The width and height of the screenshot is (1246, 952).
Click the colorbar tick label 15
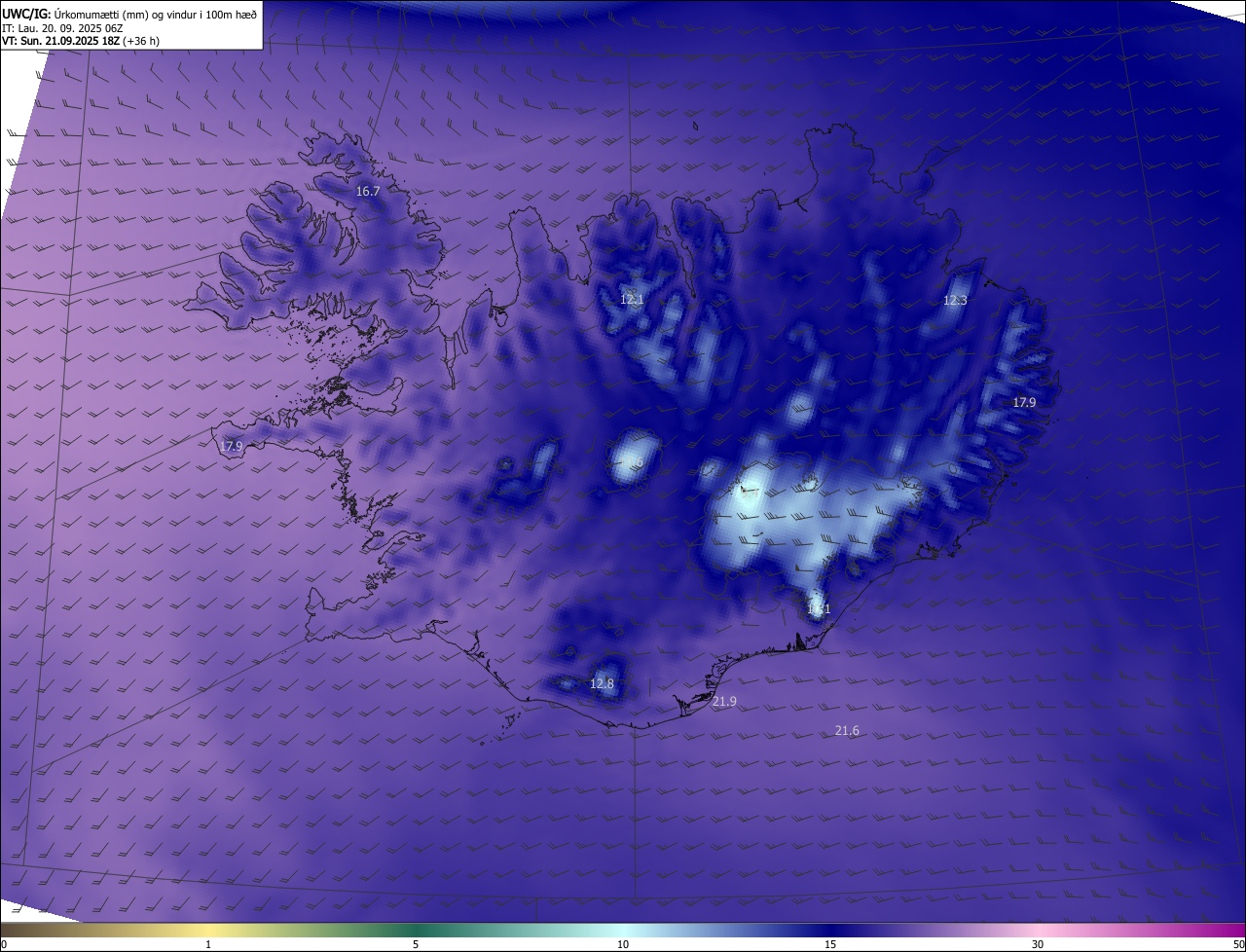[x=830, y=944]
